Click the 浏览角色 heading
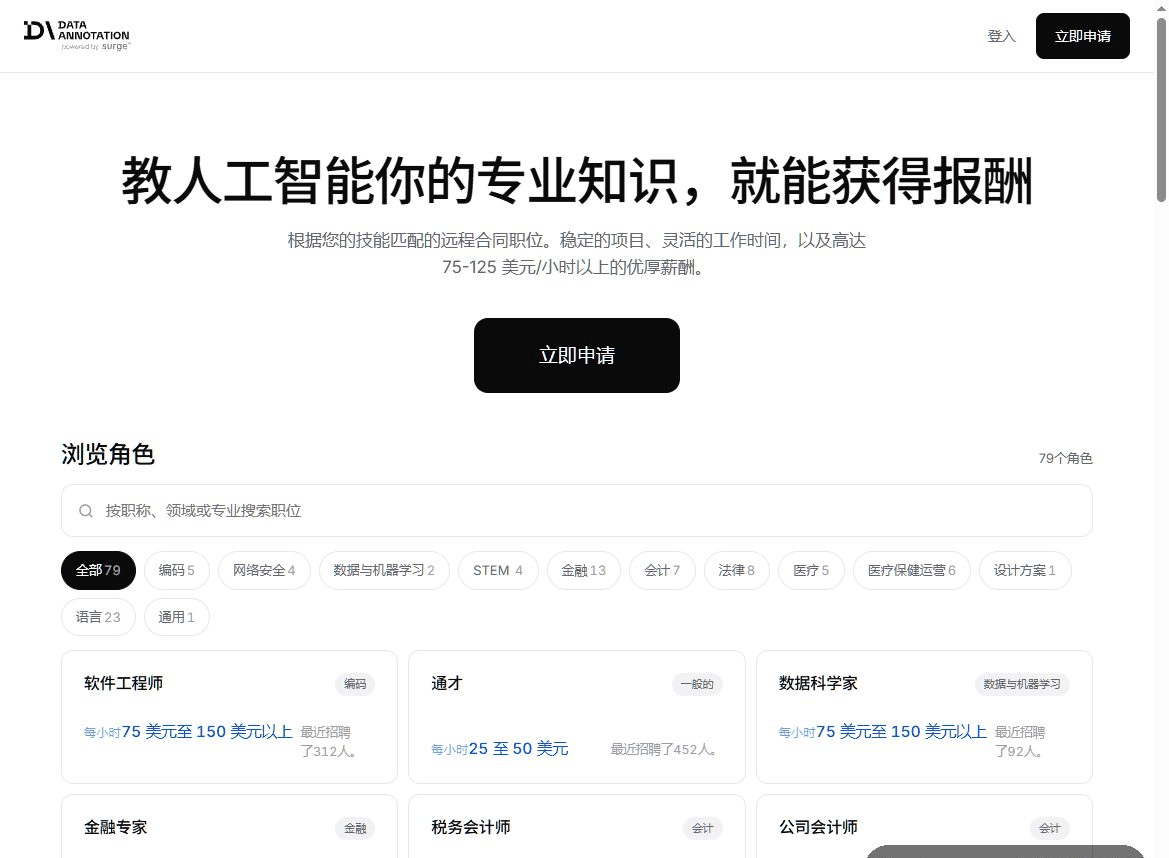Screen dimensions: 1169x858 pyautogui.click(x=108, y=454)
